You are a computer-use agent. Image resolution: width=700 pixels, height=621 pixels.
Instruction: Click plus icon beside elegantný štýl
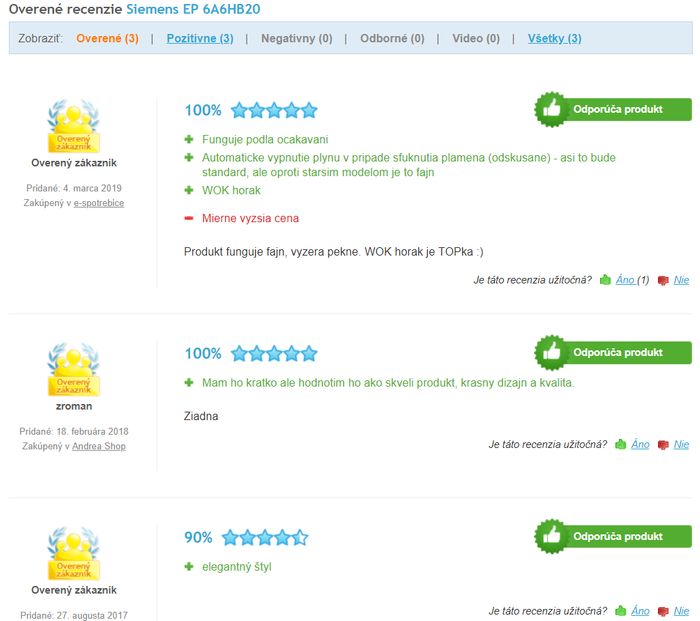pyautogui.click(x=189, y=567)
